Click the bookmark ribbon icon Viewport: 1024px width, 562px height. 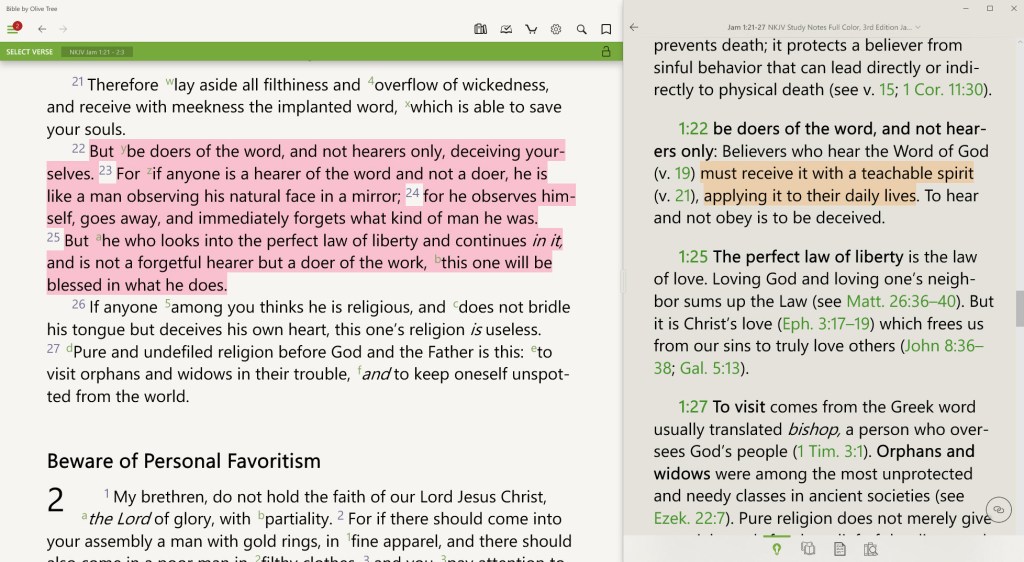point(606,29)
